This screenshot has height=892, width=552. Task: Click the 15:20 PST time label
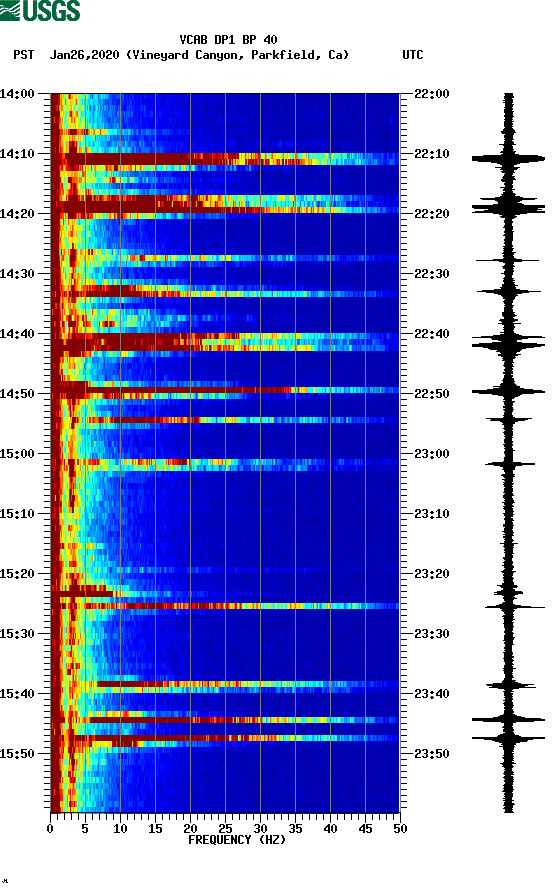point(17,574)
